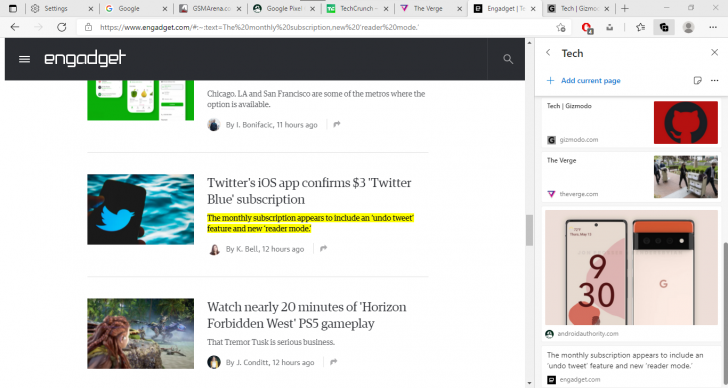Go back in Collections panel
The height and width of the screenshot is (388, 728).
coord(548,53)
